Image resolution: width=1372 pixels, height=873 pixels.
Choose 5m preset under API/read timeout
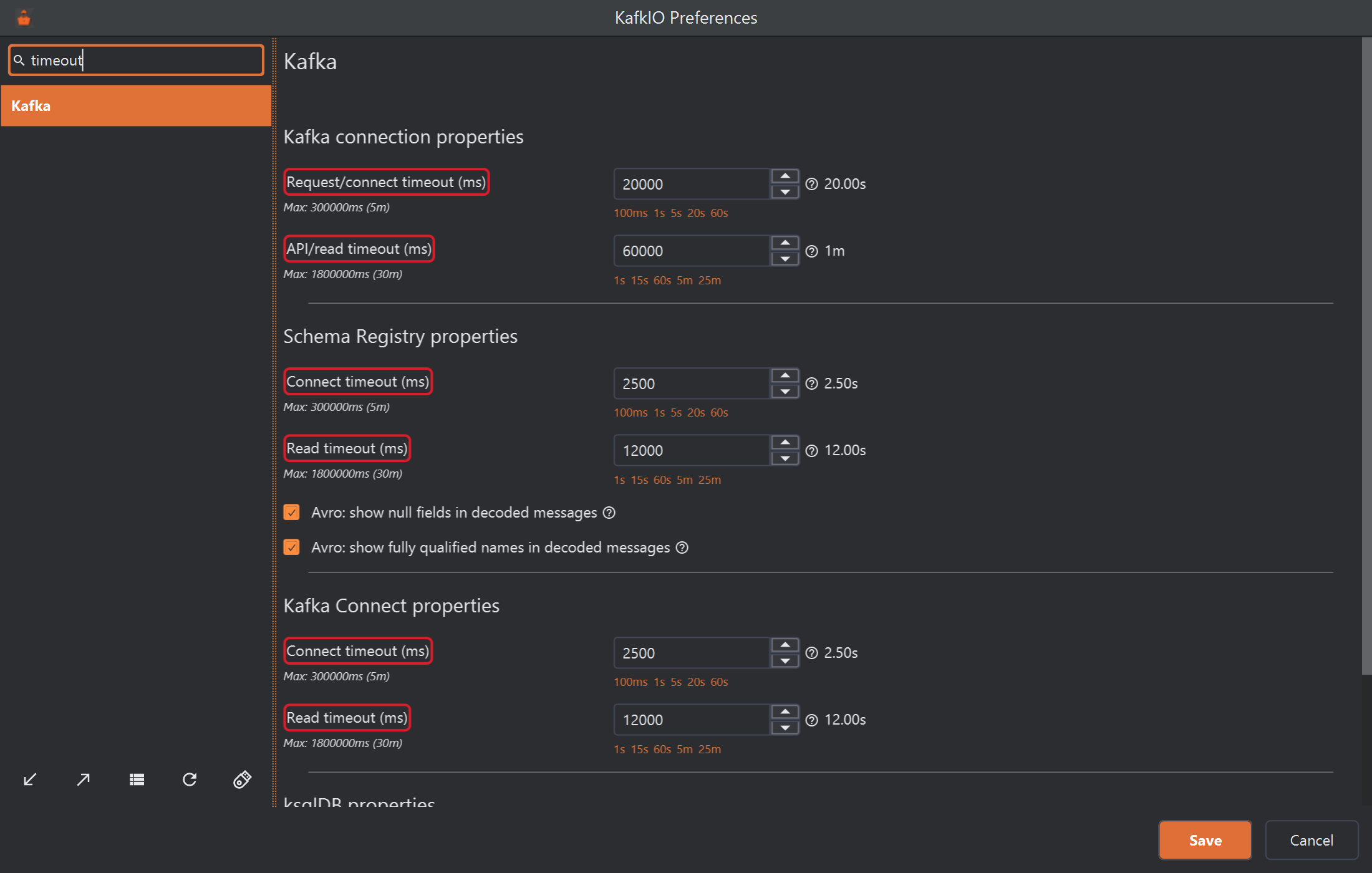(x=685, y=281)
